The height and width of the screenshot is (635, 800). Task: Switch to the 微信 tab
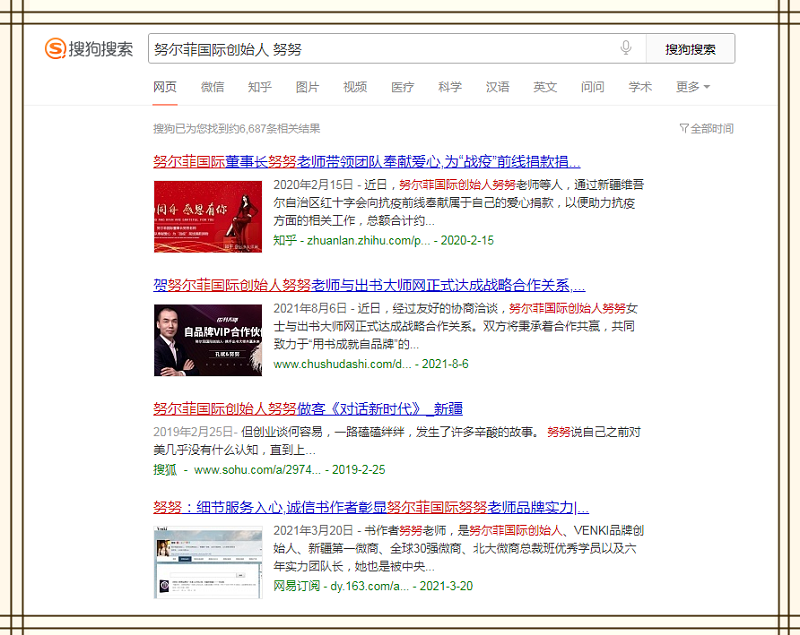click(x=212, y=87)
